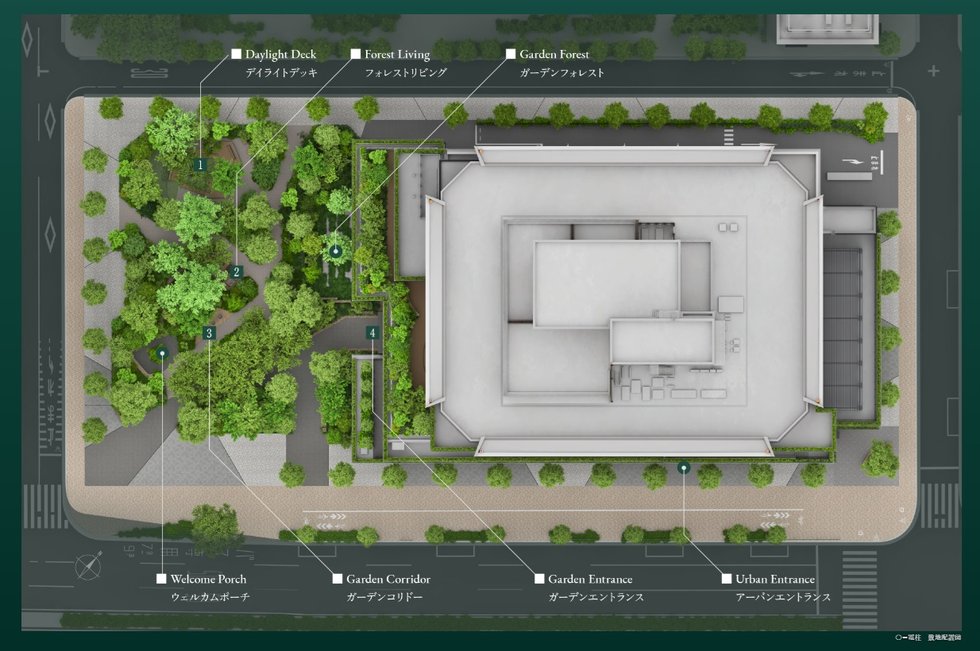Select the Garden Forest text label
The height and width of the screenshot is (651, 980).
554,54
